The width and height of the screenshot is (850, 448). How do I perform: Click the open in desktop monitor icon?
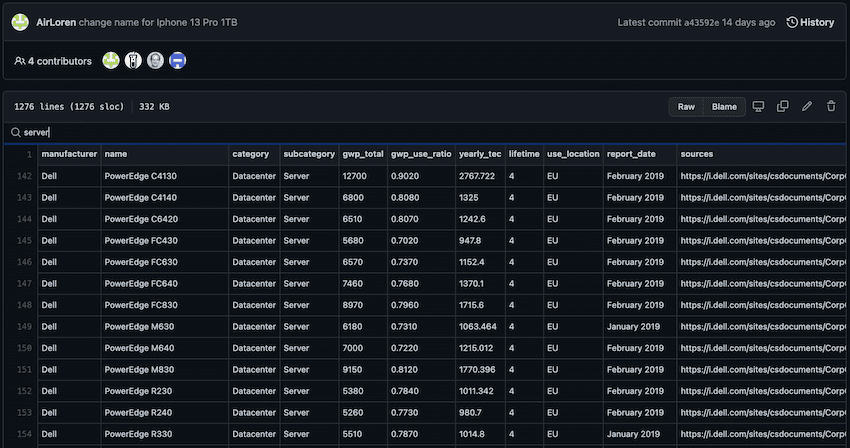(758, 107)
